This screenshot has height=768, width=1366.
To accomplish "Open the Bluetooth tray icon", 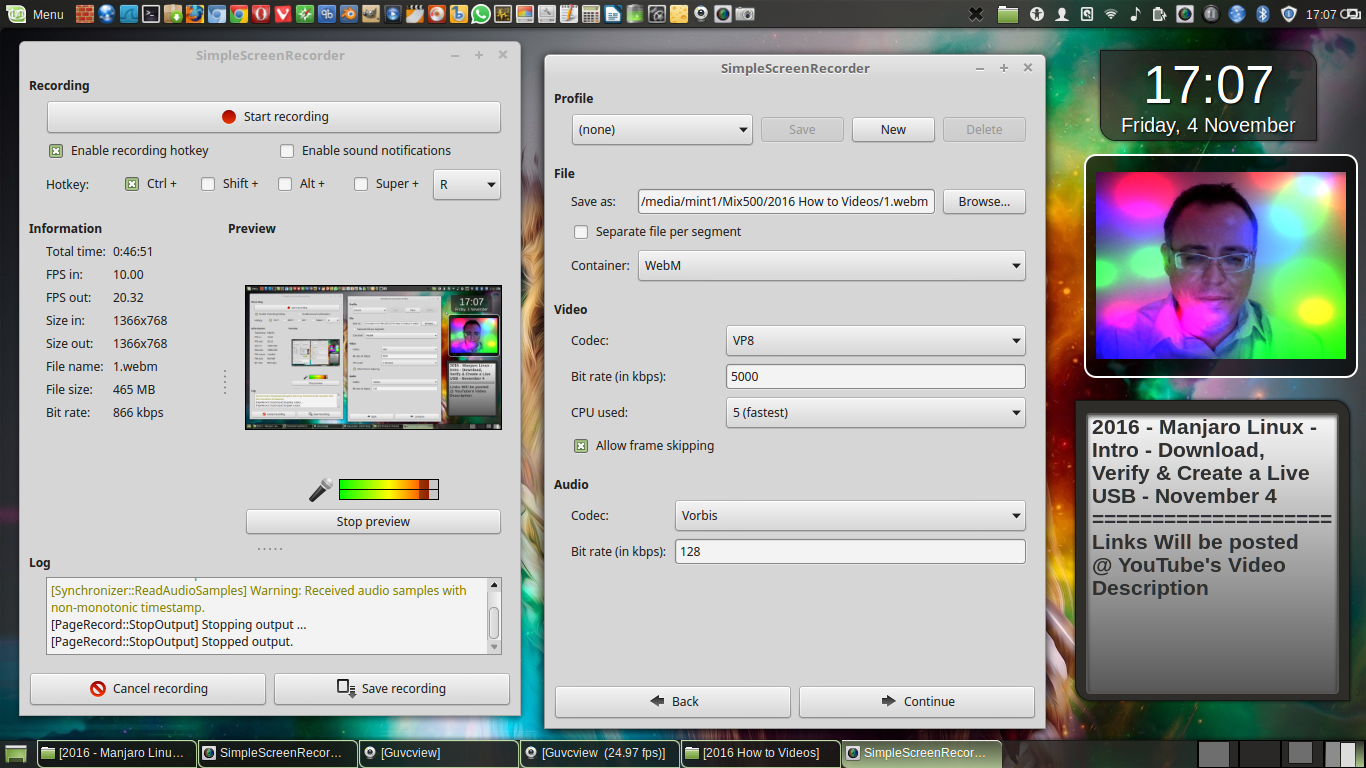I will (x=1262, y=14).
